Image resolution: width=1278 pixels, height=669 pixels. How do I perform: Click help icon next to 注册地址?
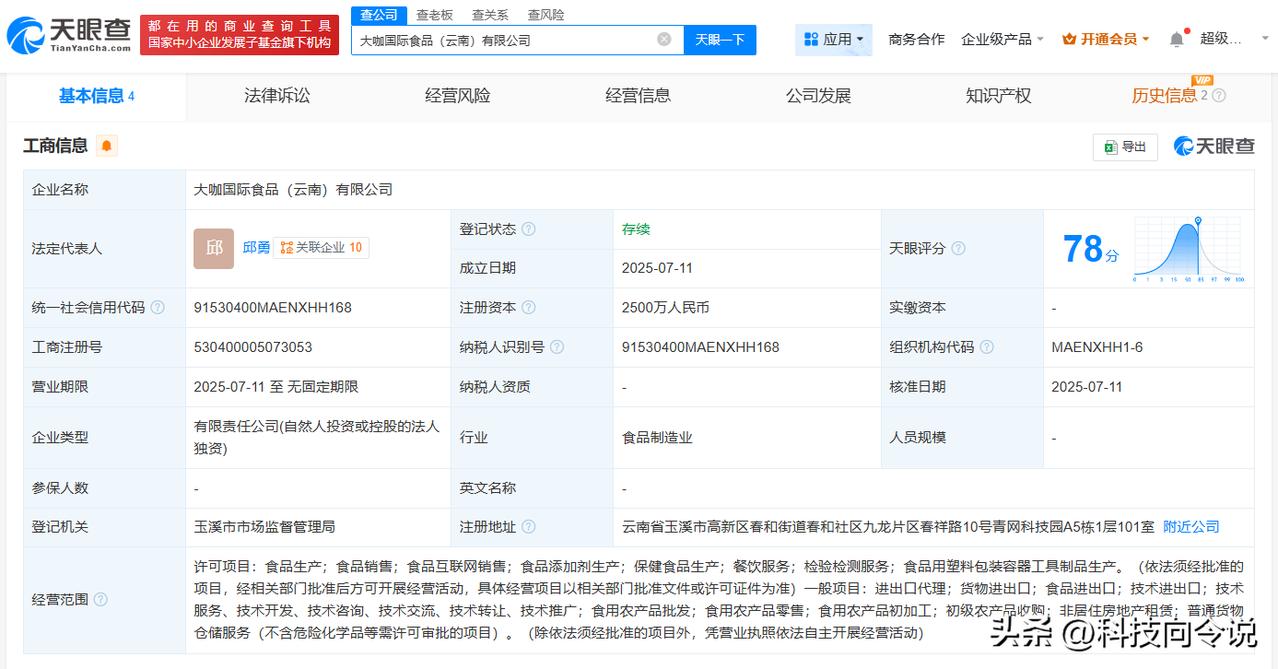528,527
